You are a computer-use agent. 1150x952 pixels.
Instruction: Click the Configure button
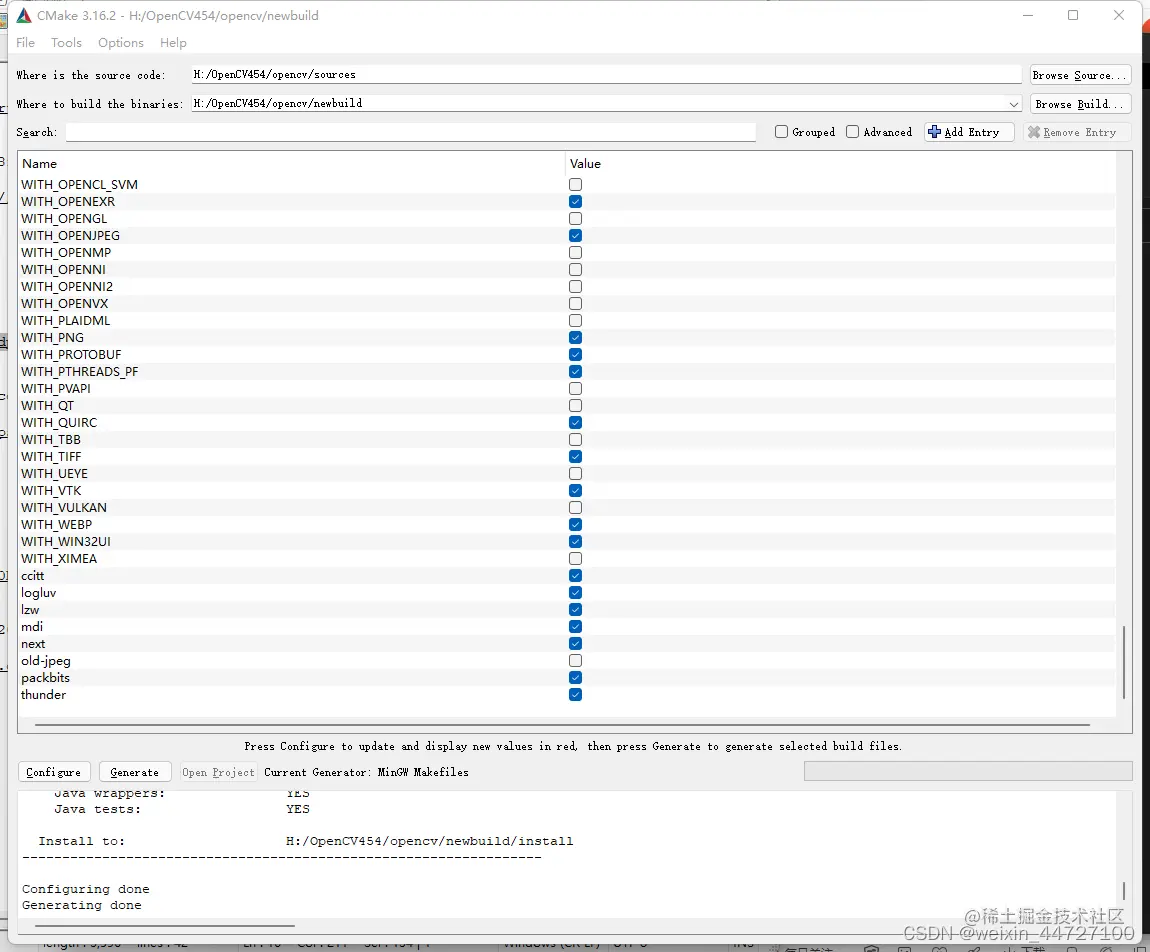point(54,772)
